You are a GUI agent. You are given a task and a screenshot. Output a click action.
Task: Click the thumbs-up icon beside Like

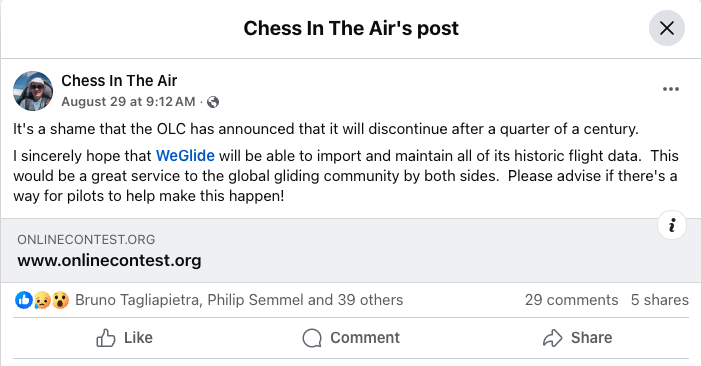[106, 338]
